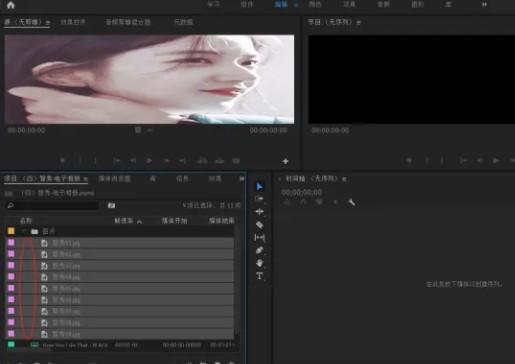Open timeline display settings wrench
The width and height of the screenshot is (515, 364).
point(351,202)
